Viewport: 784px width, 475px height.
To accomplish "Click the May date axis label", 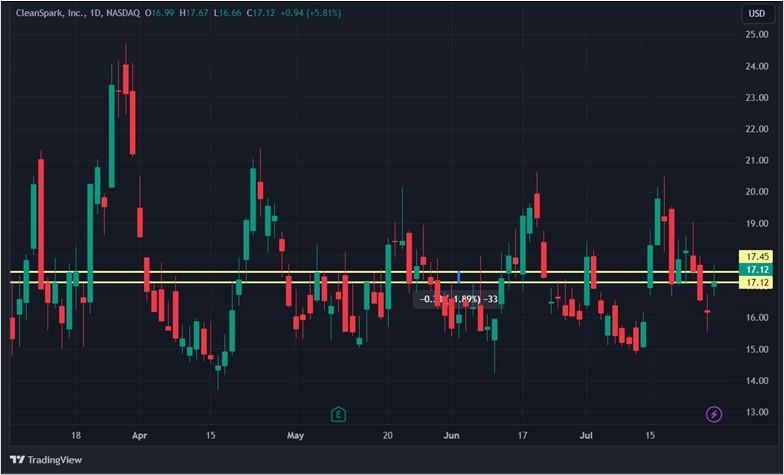I will point(295,436).
